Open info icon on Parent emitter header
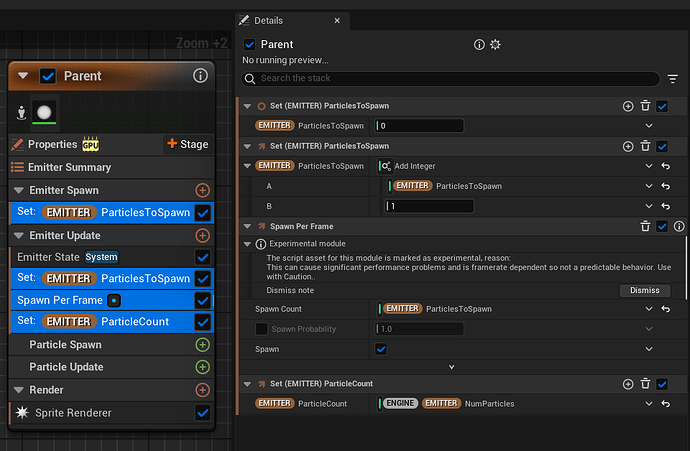This screenshot has width=690, height=451. click(200, 76)
